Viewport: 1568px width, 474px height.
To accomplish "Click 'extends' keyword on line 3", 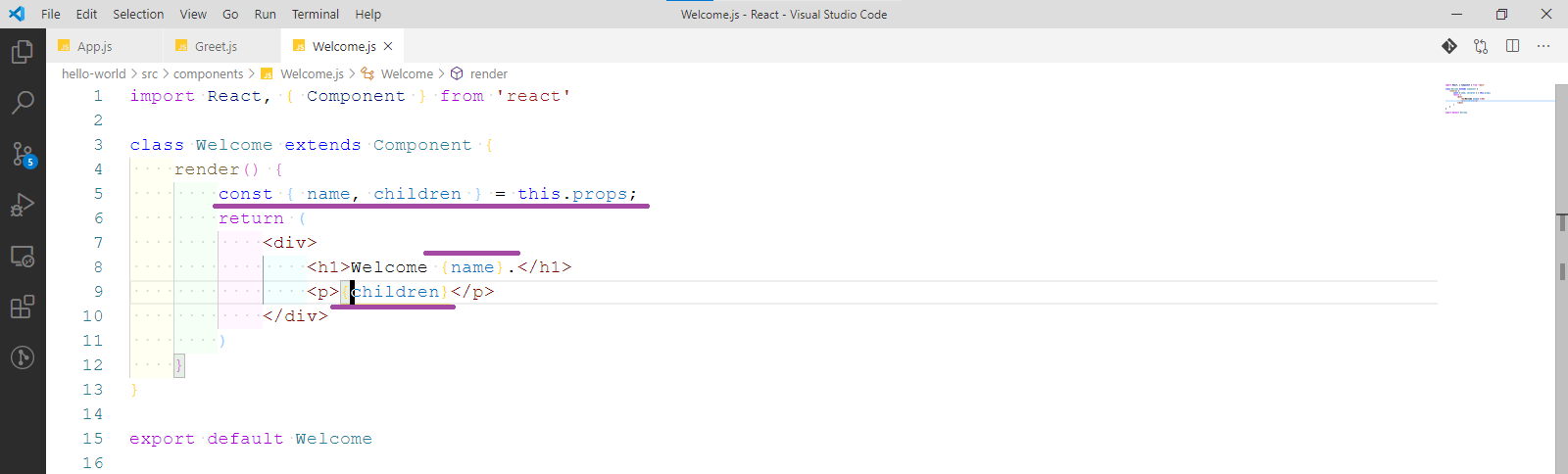I will [x=322, y=145].
